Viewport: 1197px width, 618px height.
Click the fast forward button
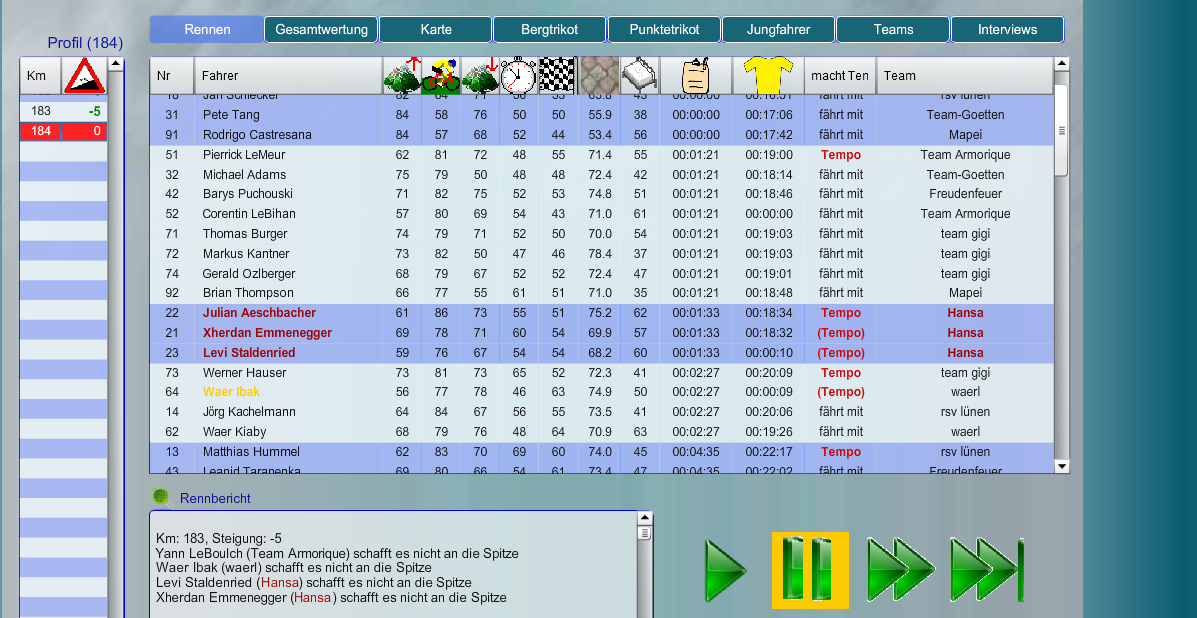898,570
